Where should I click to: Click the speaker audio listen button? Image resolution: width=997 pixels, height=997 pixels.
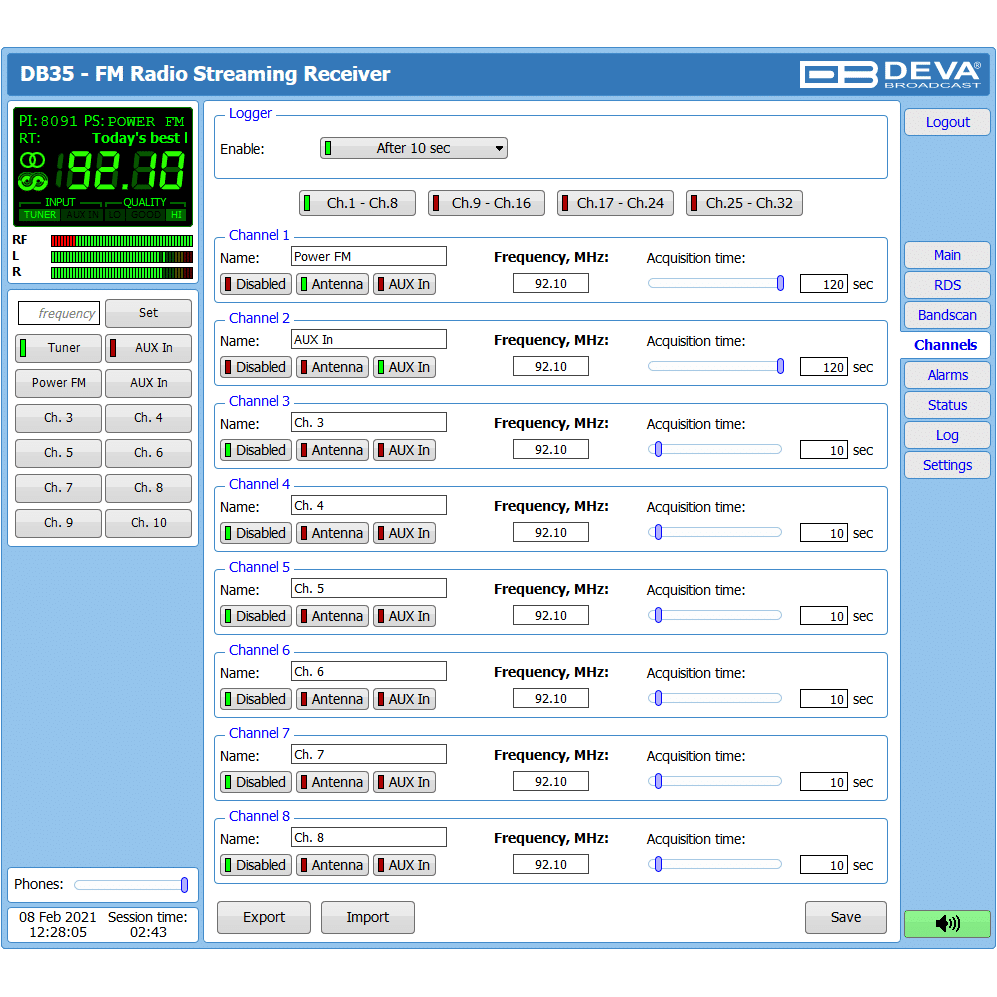(x=946, y=923)
